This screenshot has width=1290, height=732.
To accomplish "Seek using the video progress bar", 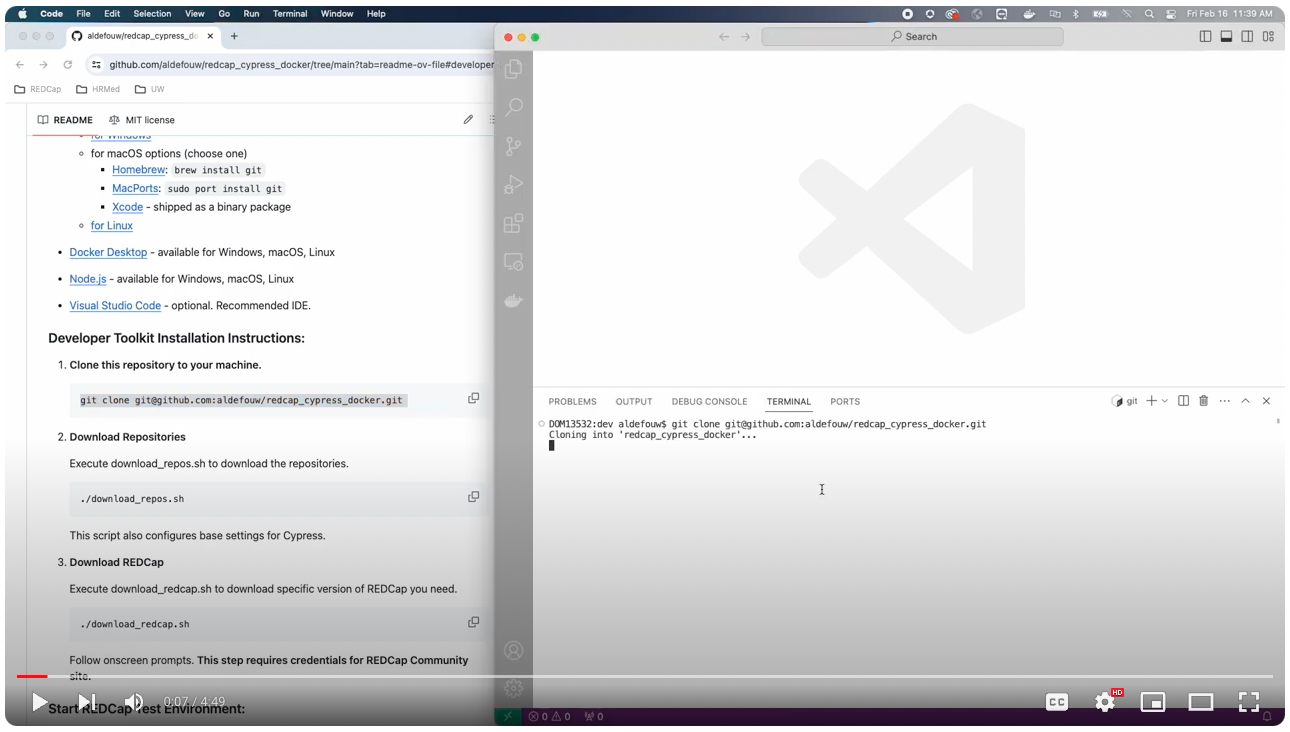I will point(644,677).
